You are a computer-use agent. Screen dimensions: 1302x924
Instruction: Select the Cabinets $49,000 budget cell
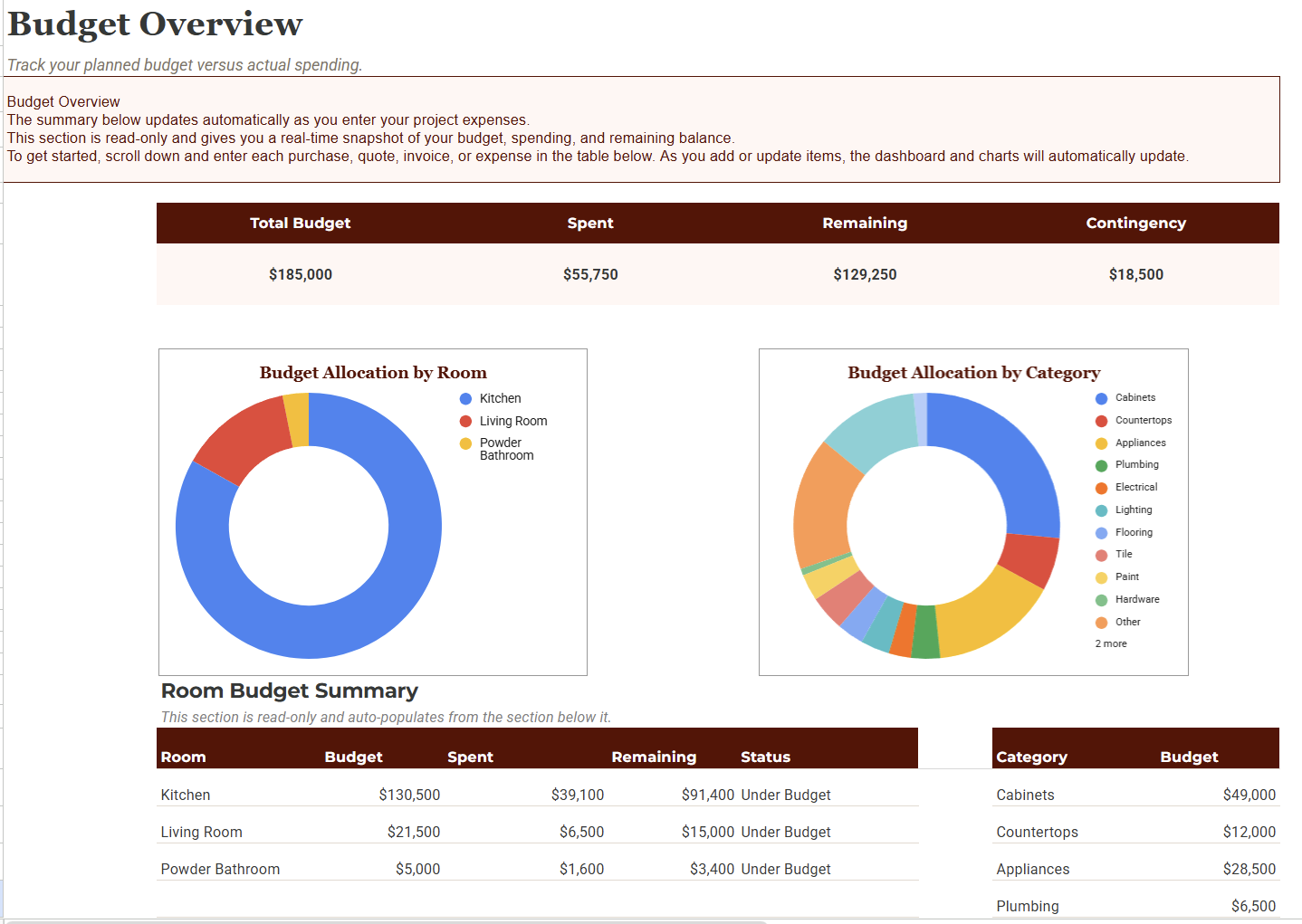[x=1249, y=795]
